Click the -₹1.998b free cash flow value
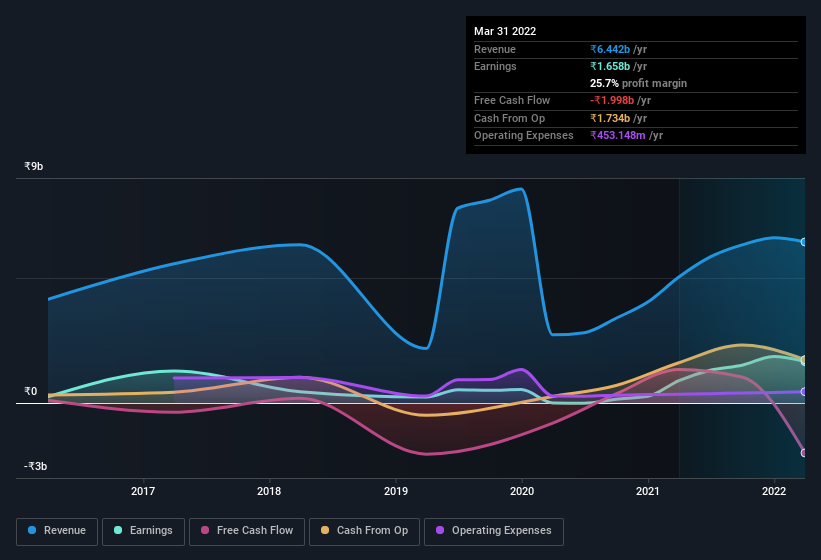The image size is (821, 560). click(x=612, y=100)
